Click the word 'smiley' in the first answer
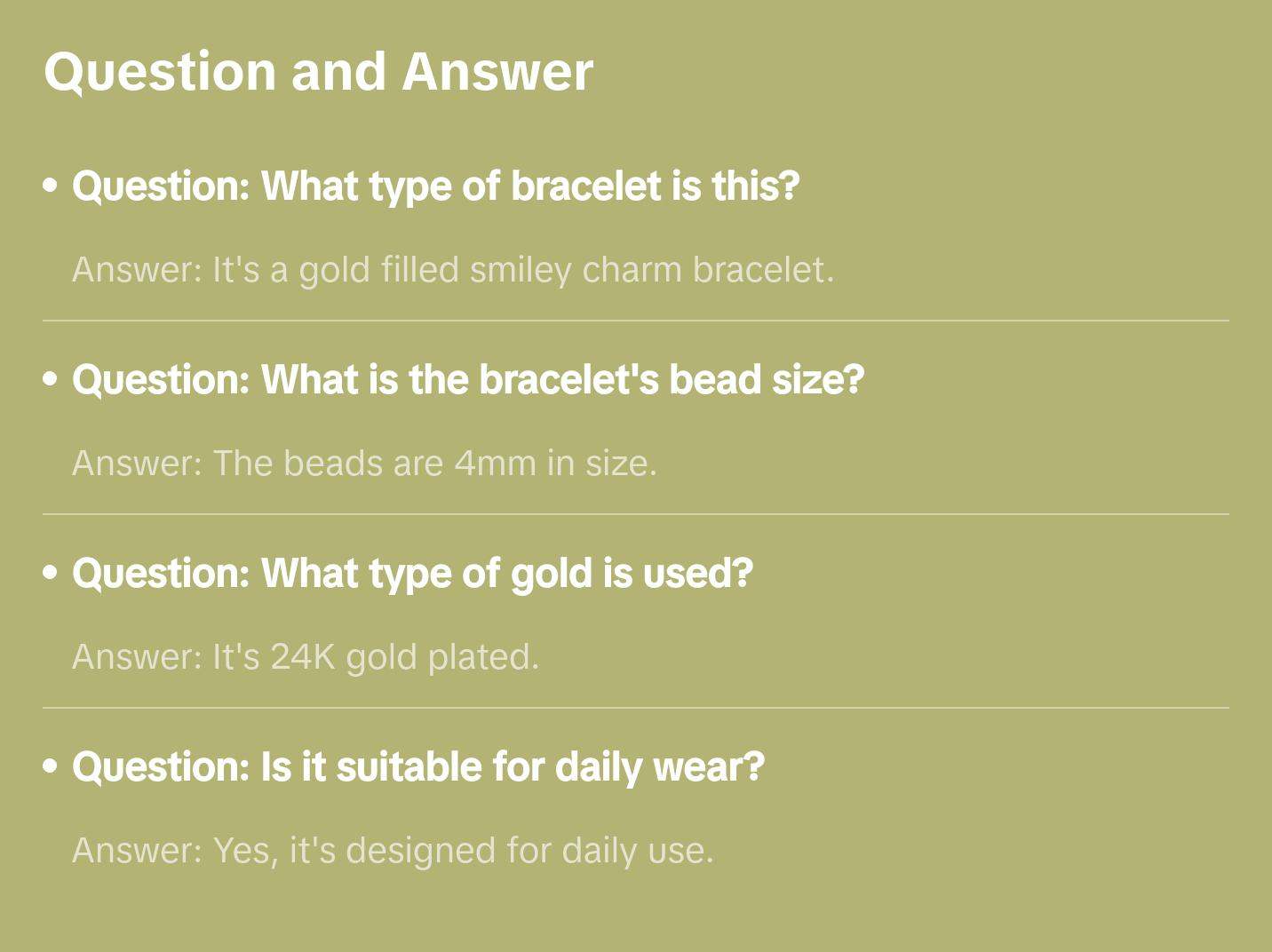The image size is (1272, 952). (x=521, y=270)
